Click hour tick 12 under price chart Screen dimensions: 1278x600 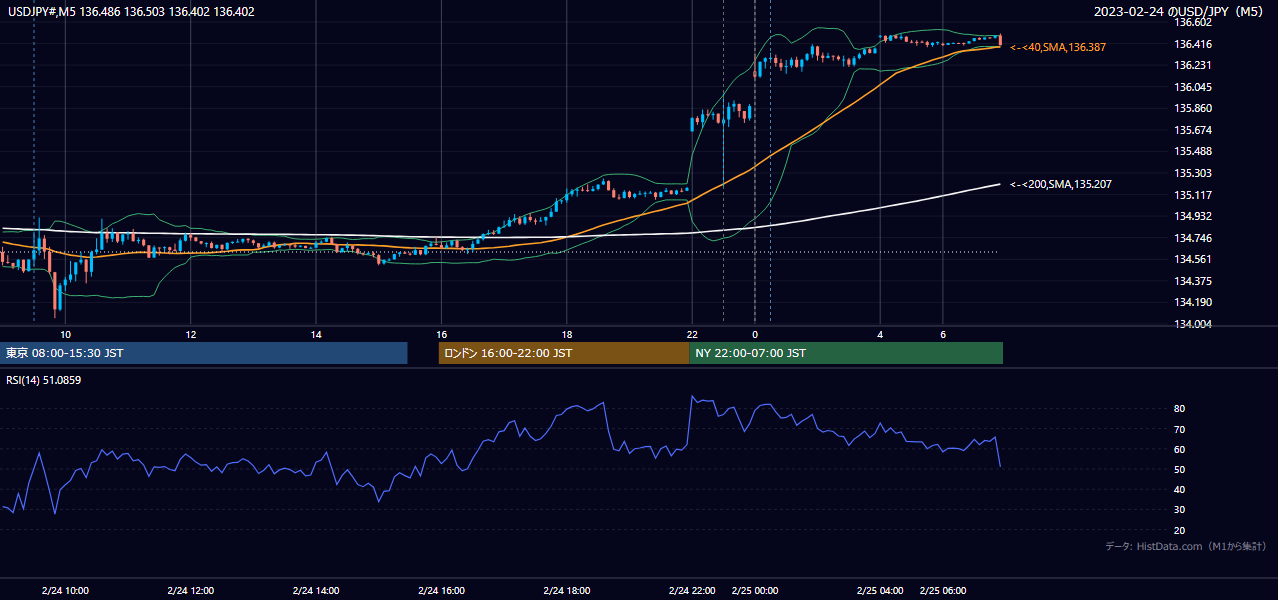coord(190,334)
